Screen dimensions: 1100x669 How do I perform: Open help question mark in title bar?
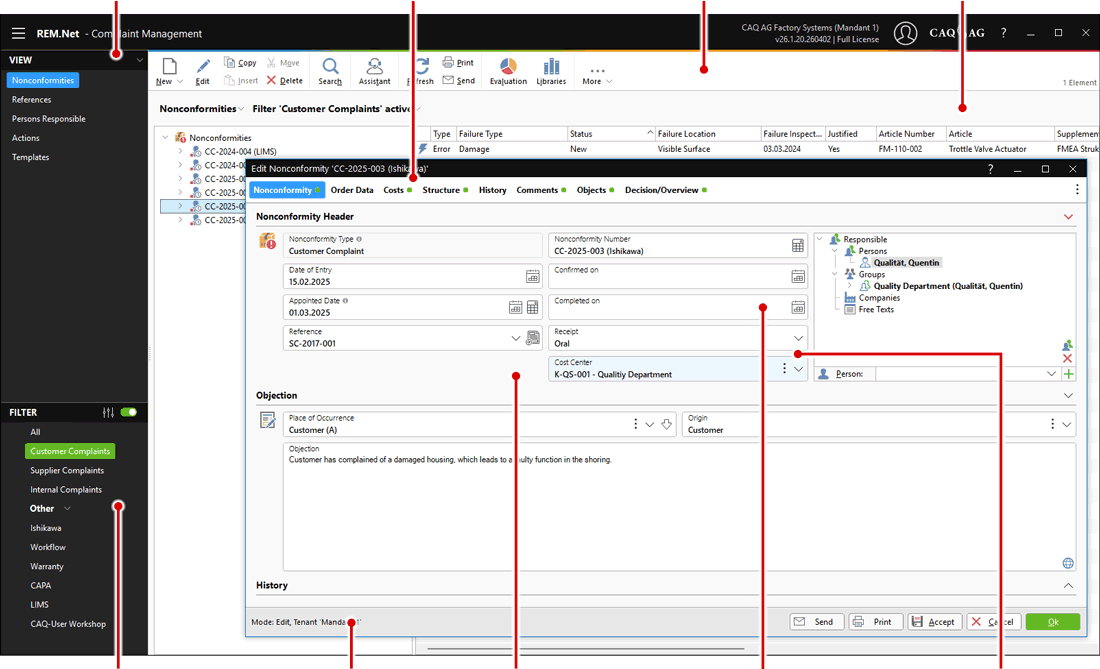(x=1003, y=33)
